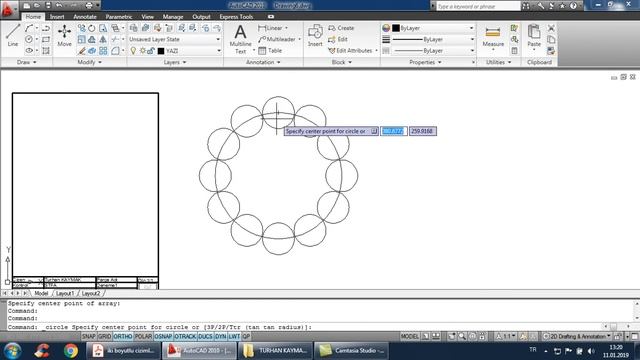This screenshot has height=360, width=640.
Task: Click the Multileader button
Action: click(x=277, y=40)
